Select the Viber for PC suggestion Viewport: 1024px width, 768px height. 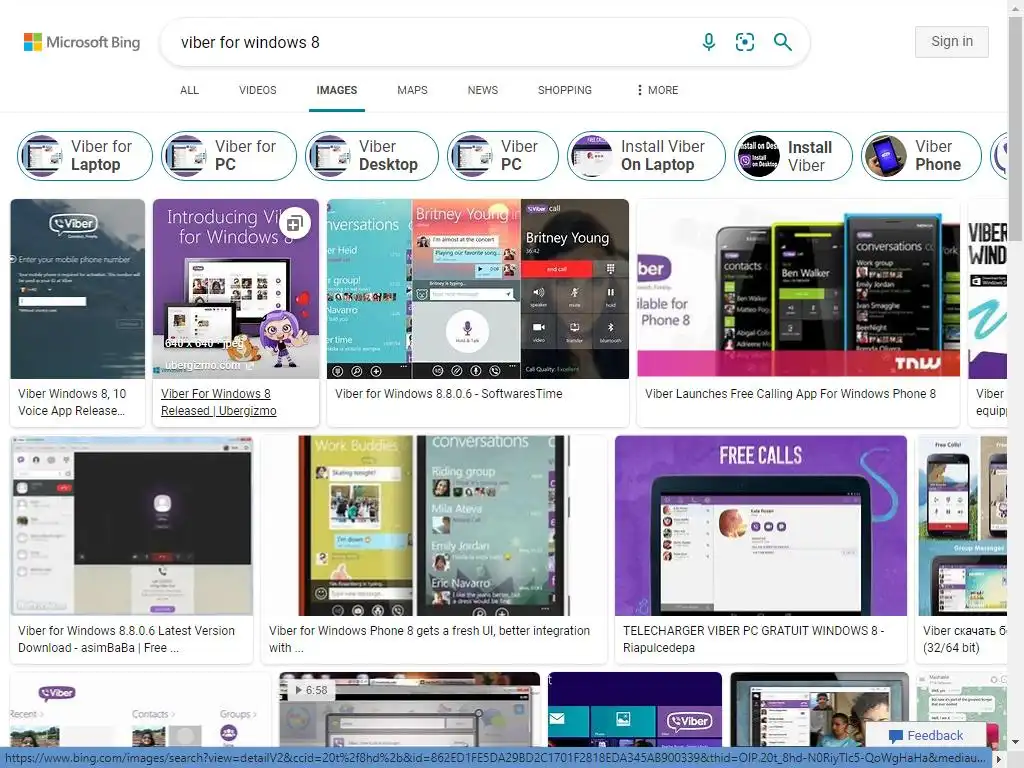click(229, 155)
